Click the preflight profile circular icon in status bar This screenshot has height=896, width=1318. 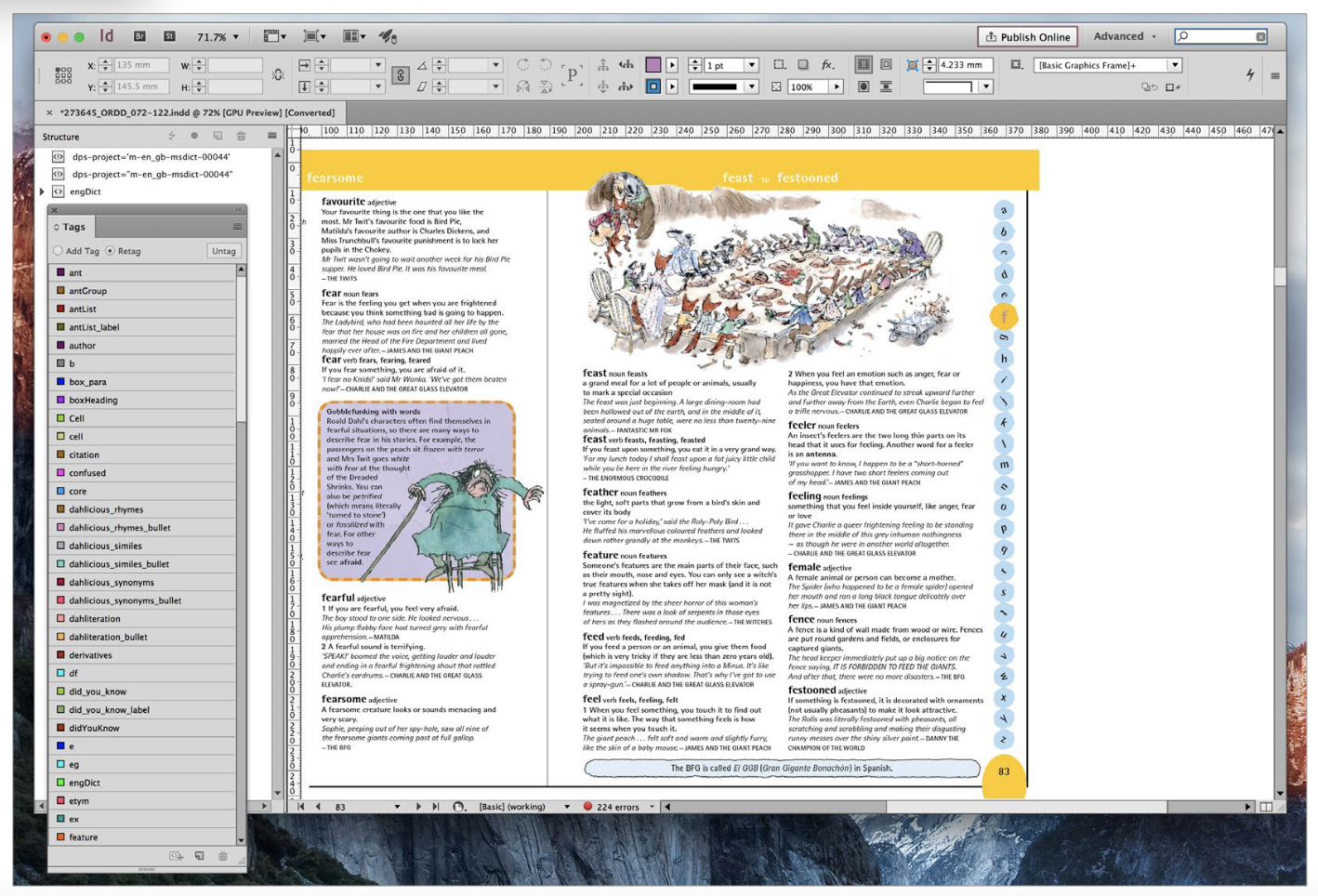tap(458, 807)
